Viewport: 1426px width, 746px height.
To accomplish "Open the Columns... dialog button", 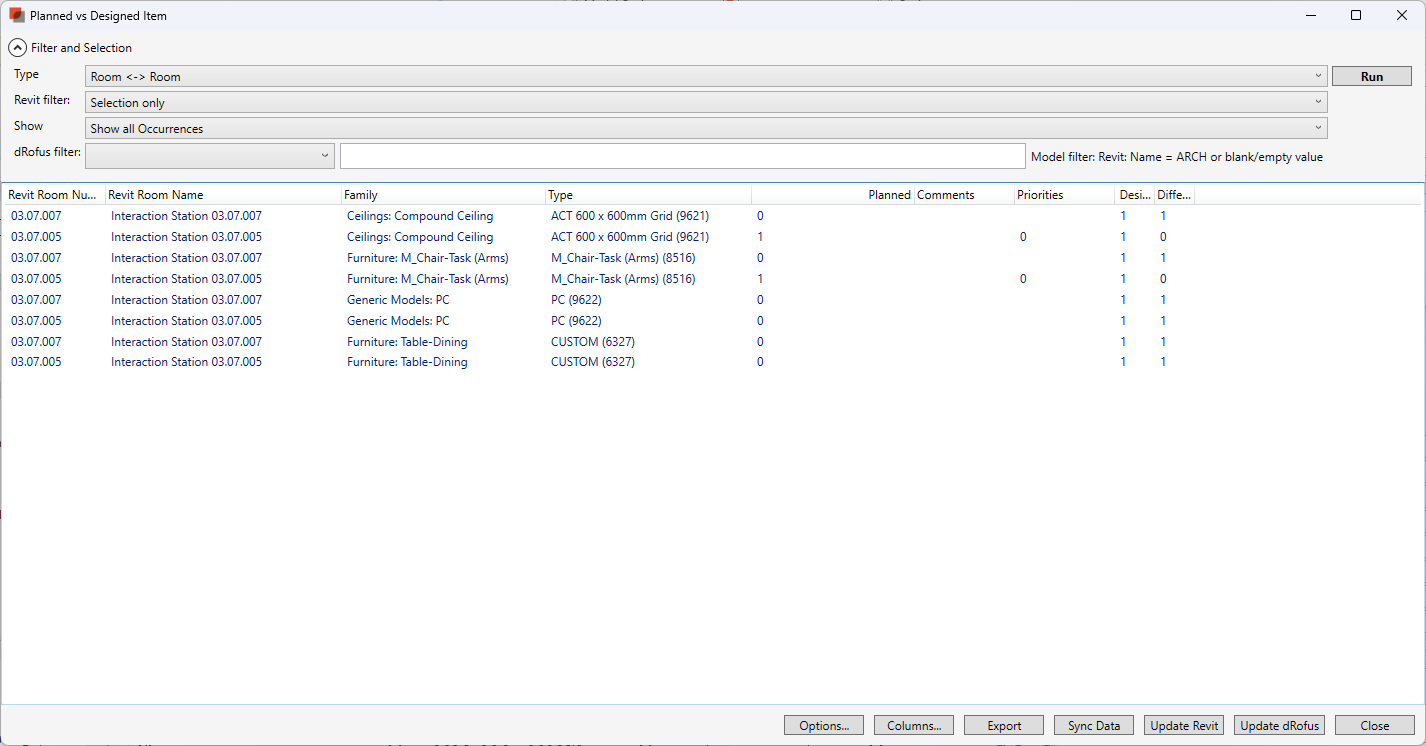I will (x=914, y=725).
